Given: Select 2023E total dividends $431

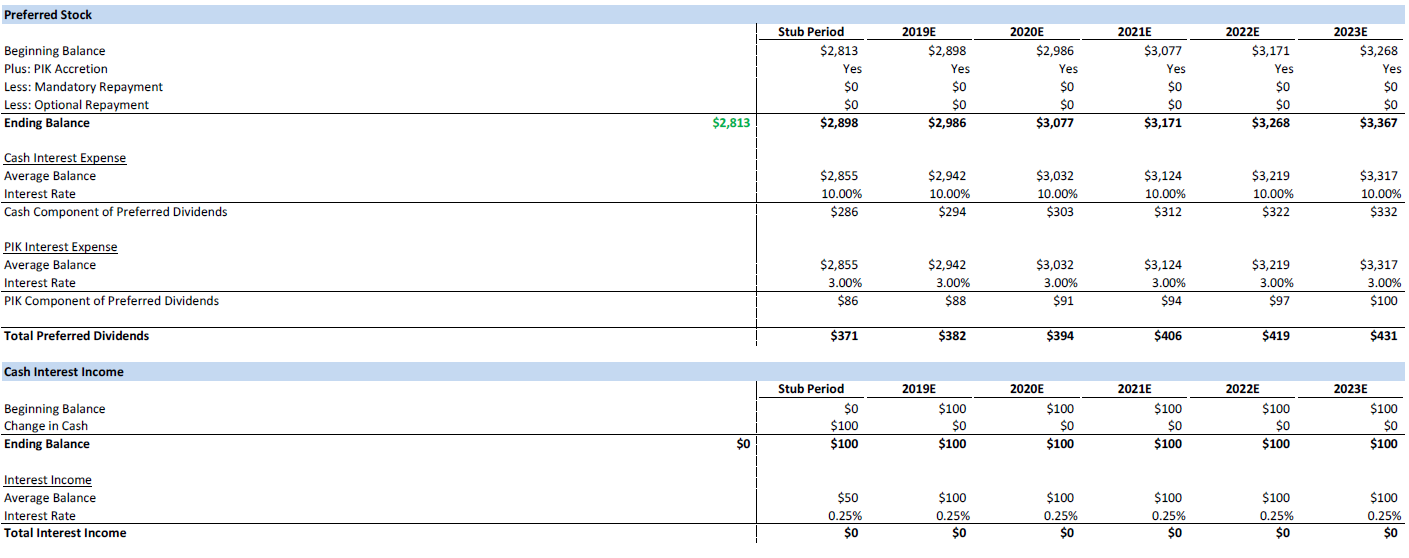Looking at the screenshot, I should (1385, 336).
